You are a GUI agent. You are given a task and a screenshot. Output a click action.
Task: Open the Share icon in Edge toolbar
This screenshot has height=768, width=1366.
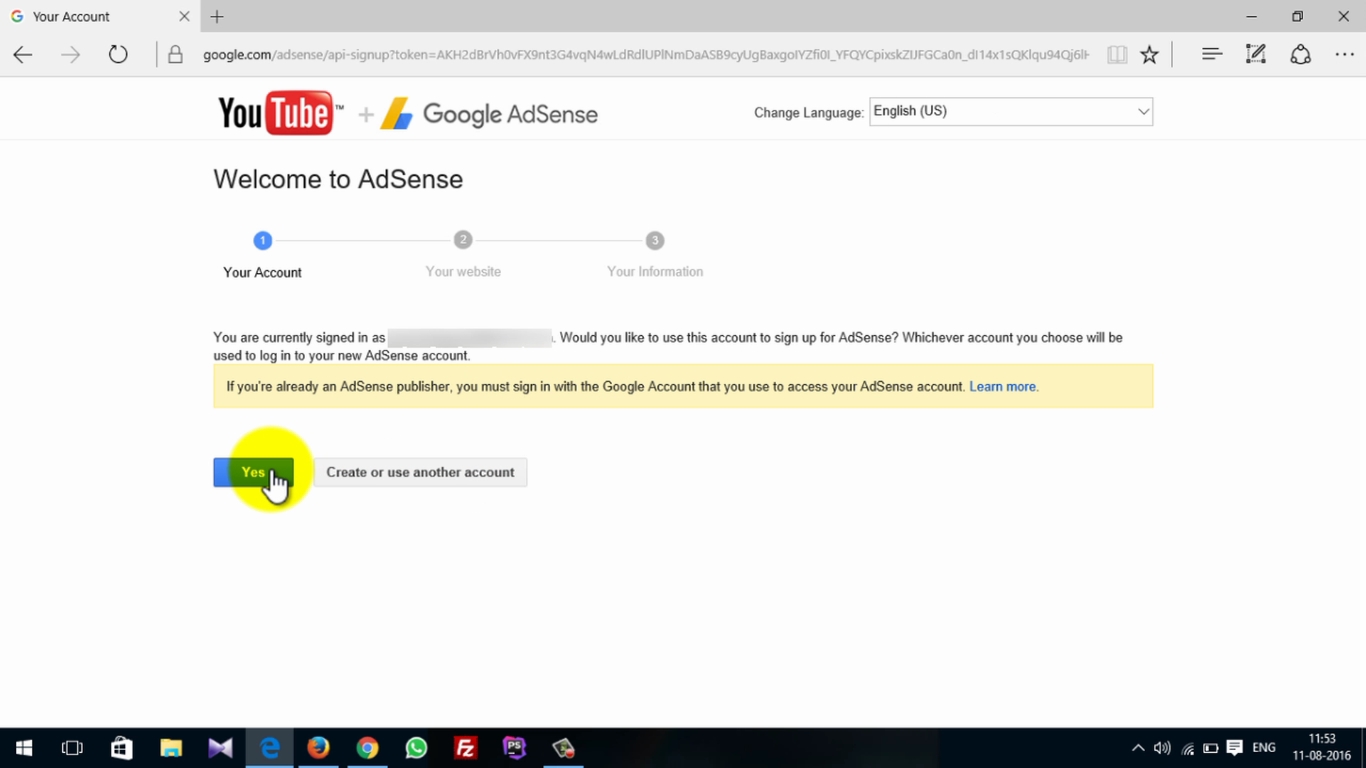(1300, 55)
